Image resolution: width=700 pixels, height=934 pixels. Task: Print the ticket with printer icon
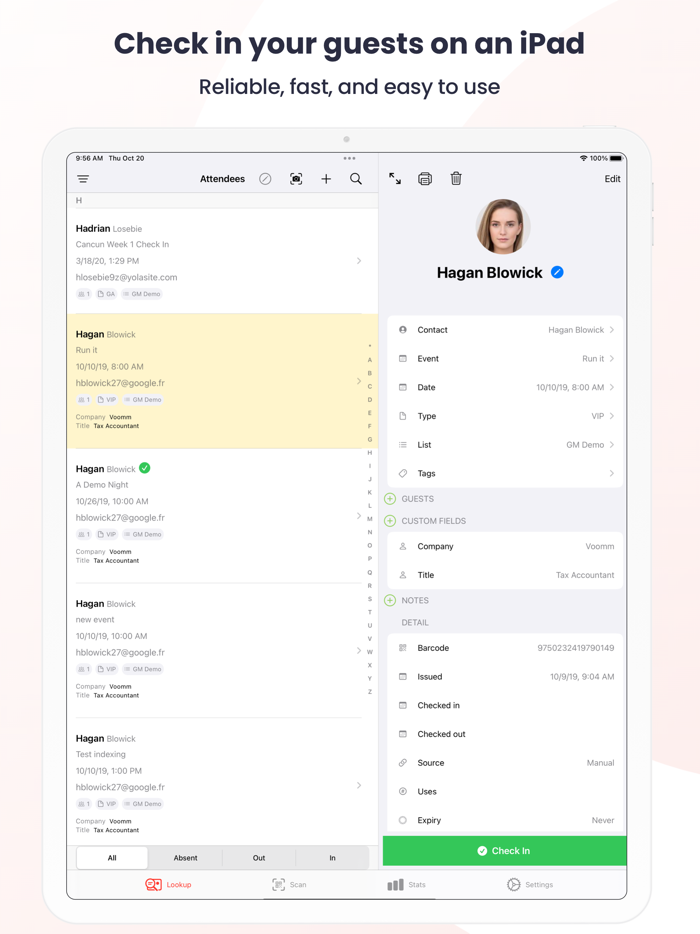[425, 178]
